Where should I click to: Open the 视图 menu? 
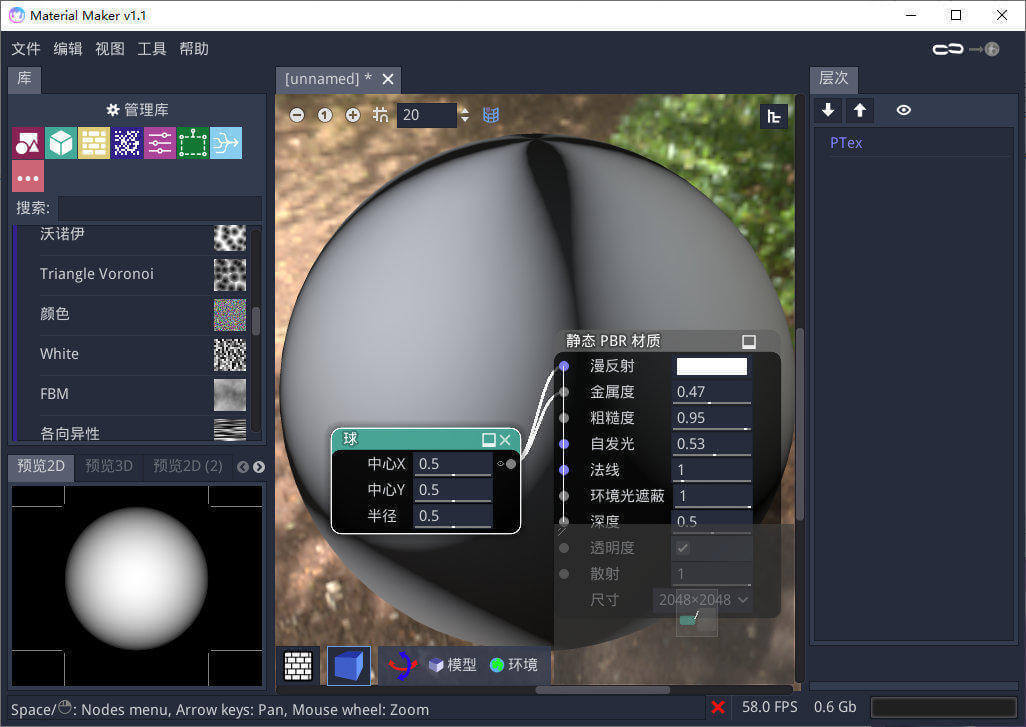(110, 49)
